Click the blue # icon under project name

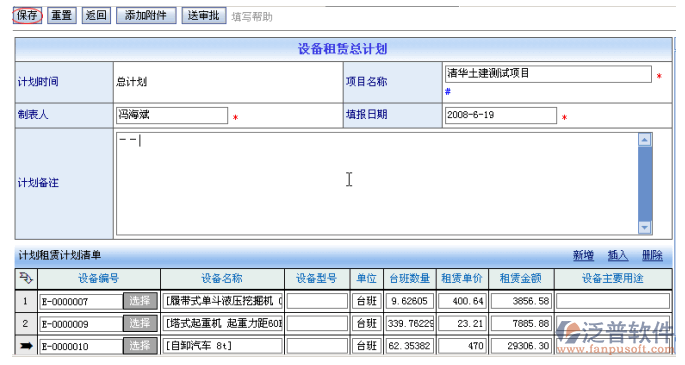[448, 91]
